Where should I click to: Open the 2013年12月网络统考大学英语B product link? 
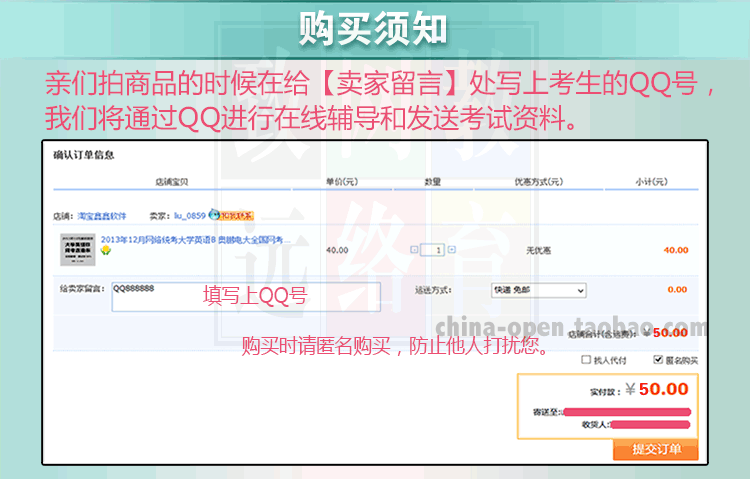pos(196,240)
